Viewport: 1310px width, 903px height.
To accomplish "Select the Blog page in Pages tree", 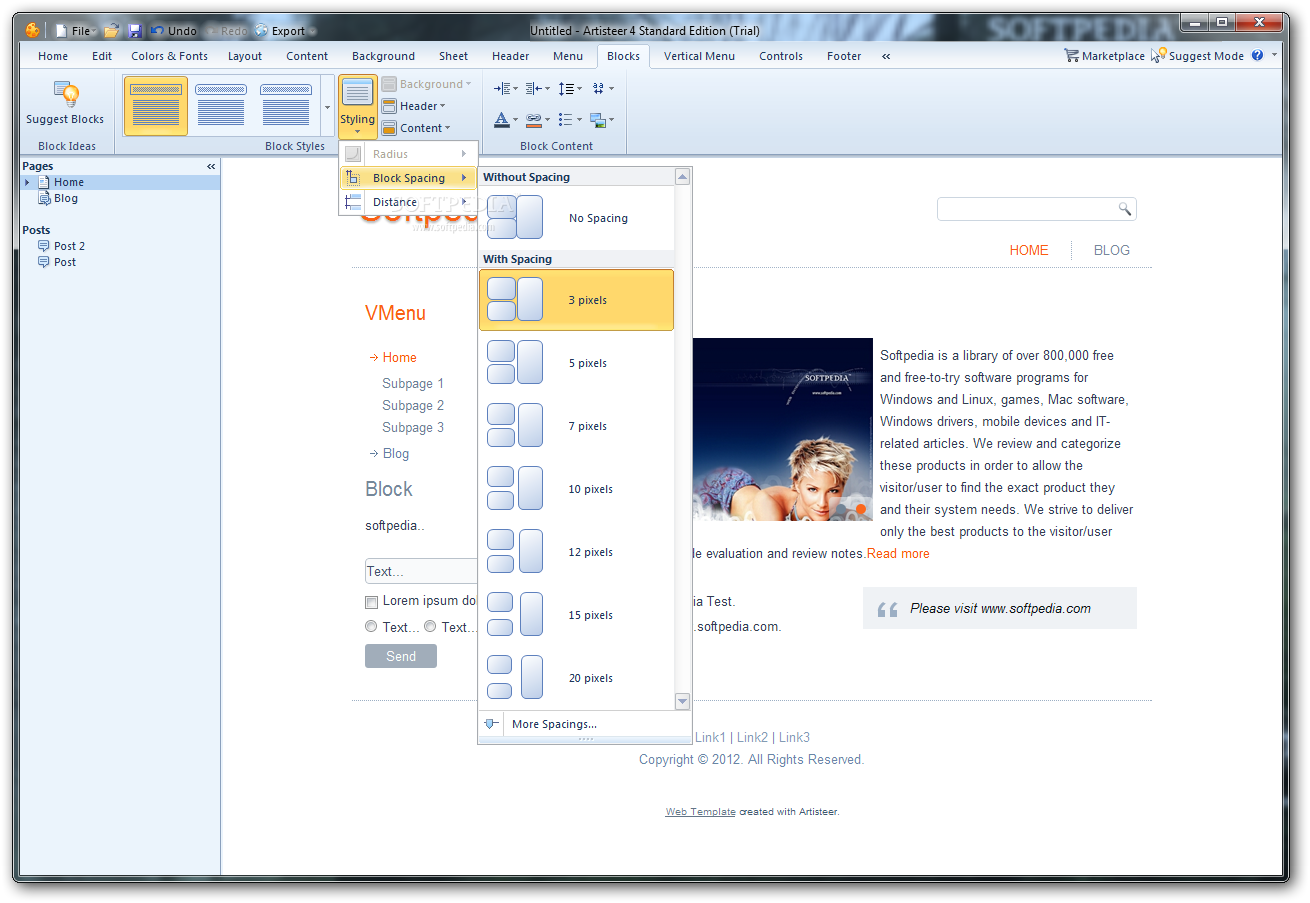I will click(x=66, y=198).
